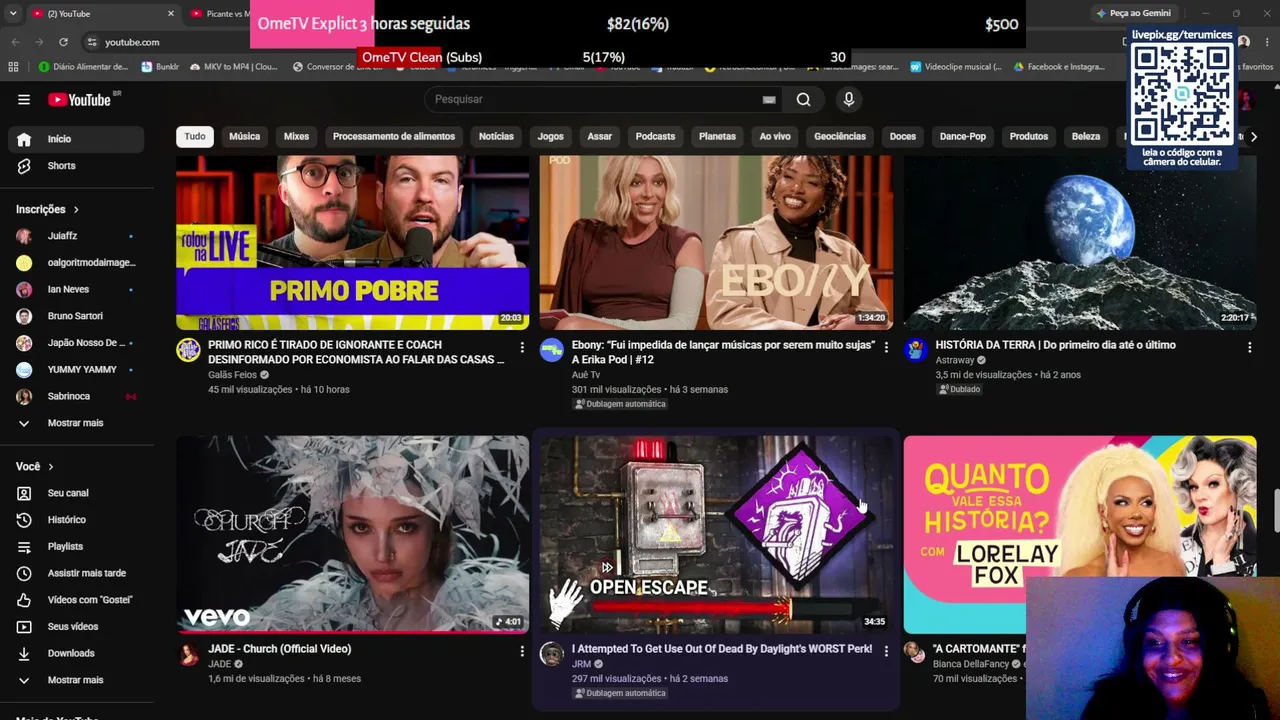View site information icon in address bar

tap(92, 42)
